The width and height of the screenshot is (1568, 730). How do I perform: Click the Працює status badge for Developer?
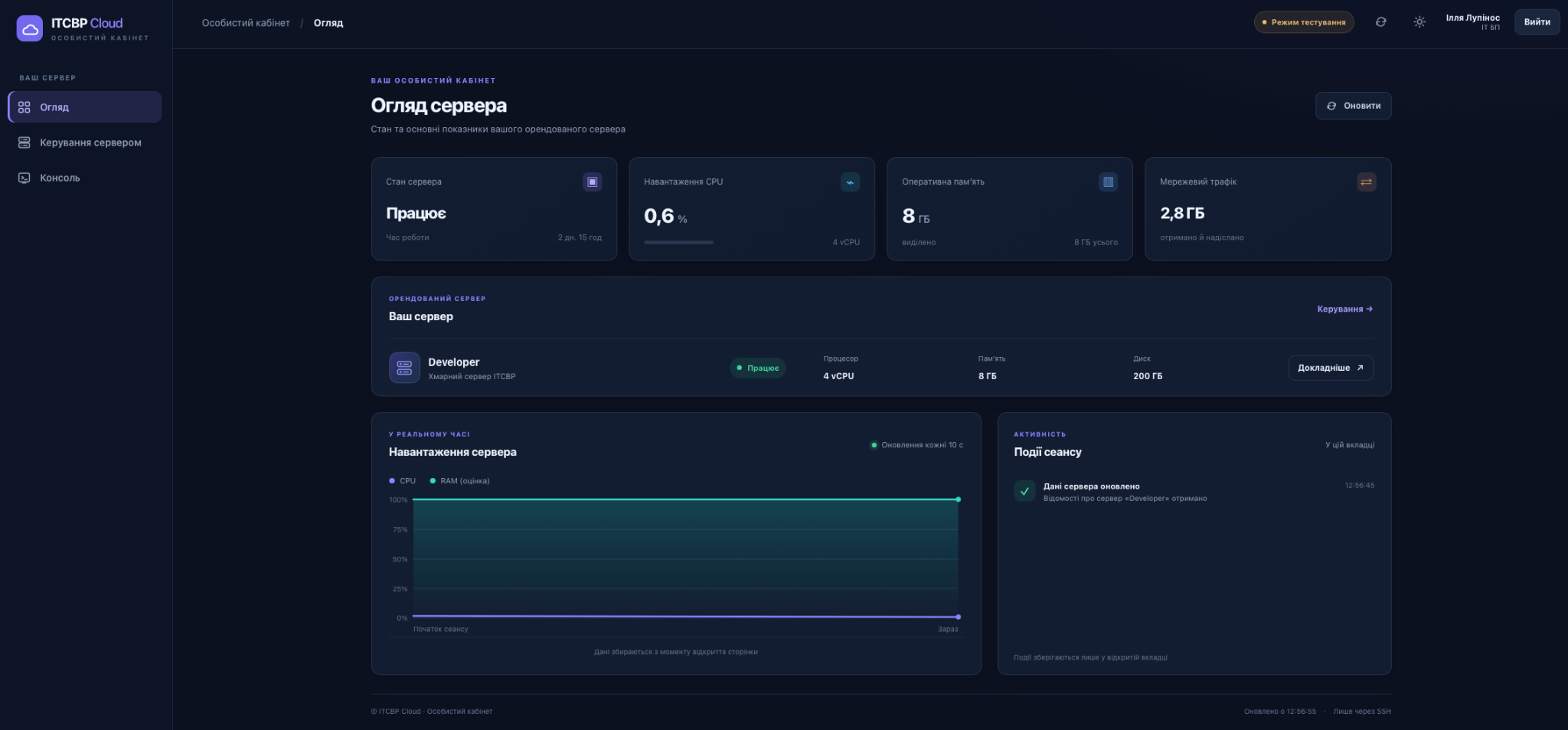tap(757, 368)
